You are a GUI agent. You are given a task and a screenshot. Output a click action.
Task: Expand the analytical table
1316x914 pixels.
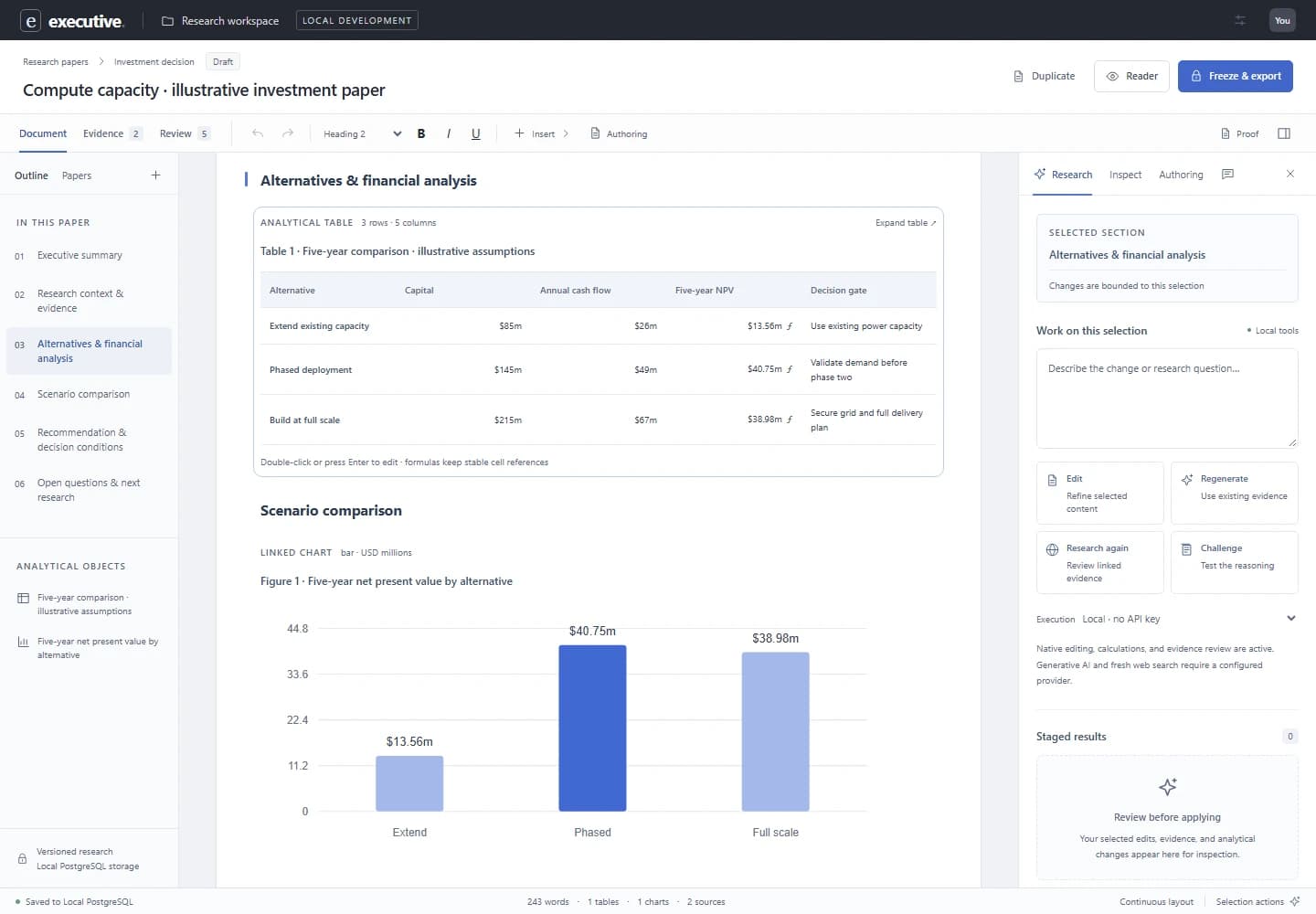906,223
